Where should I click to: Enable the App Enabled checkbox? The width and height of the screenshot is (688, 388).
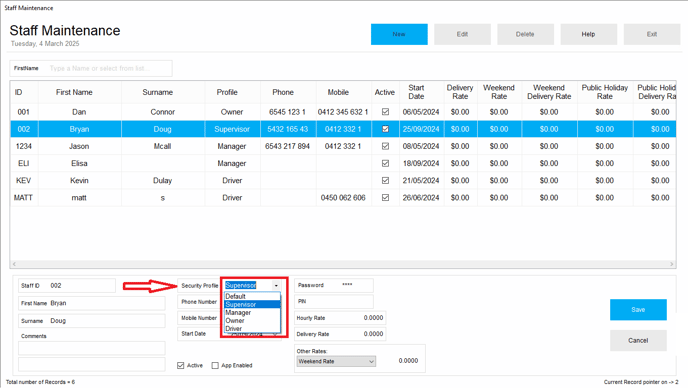point(215,366)
